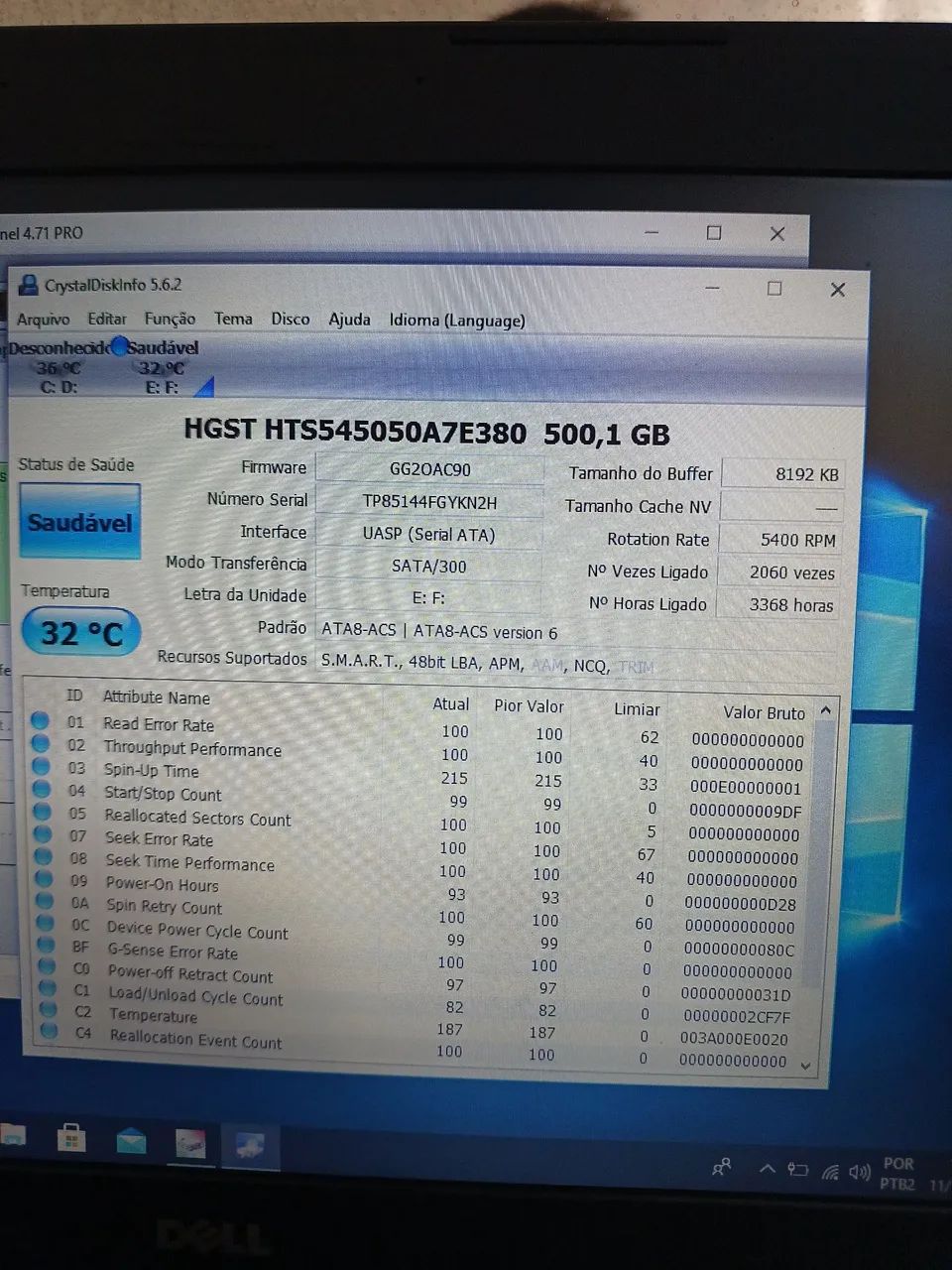Open the Arquivo menu
This screenshot has width=952, height=1270.
43,319
